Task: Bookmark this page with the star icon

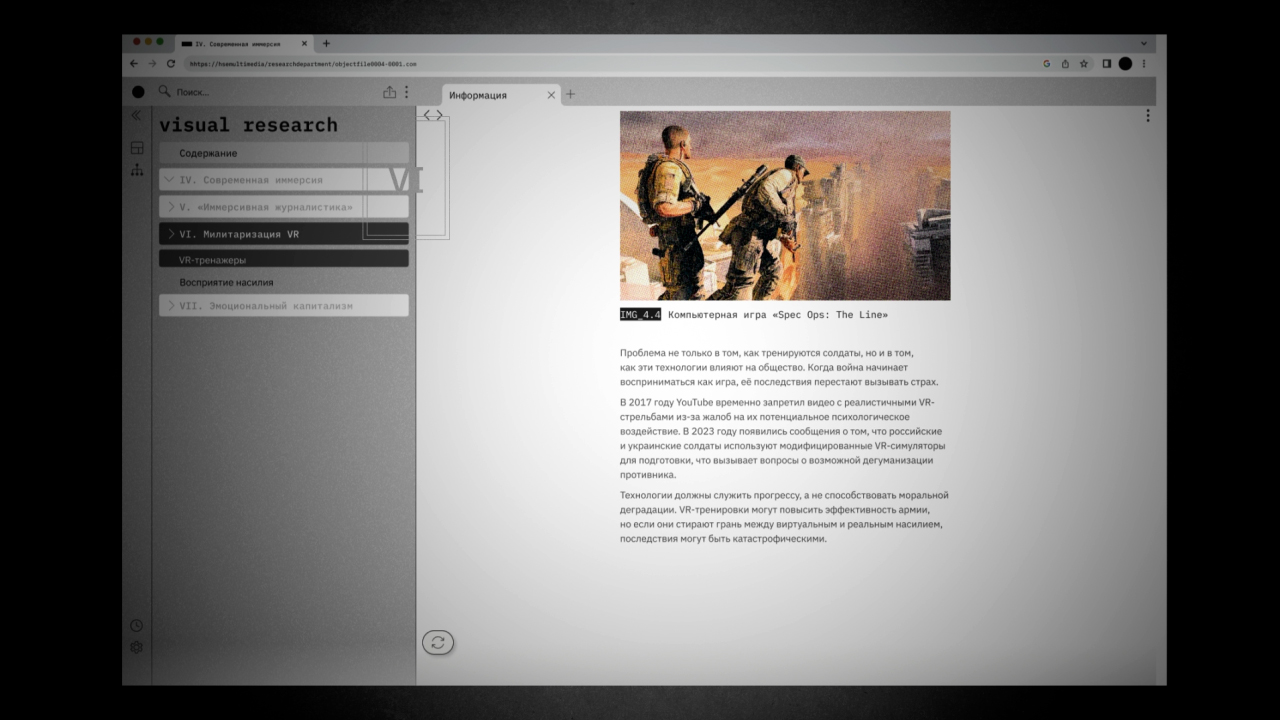Action: (1084, 64)
